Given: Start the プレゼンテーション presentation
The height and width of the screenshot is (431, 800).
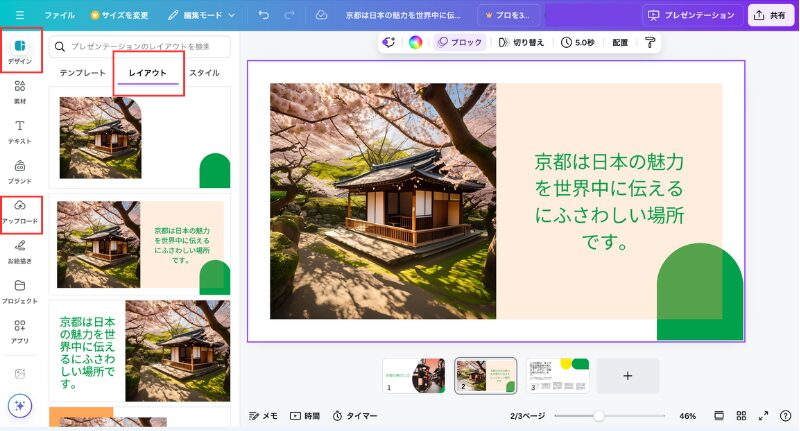Looking at the screenshot, I should click(x=691, y=15).
